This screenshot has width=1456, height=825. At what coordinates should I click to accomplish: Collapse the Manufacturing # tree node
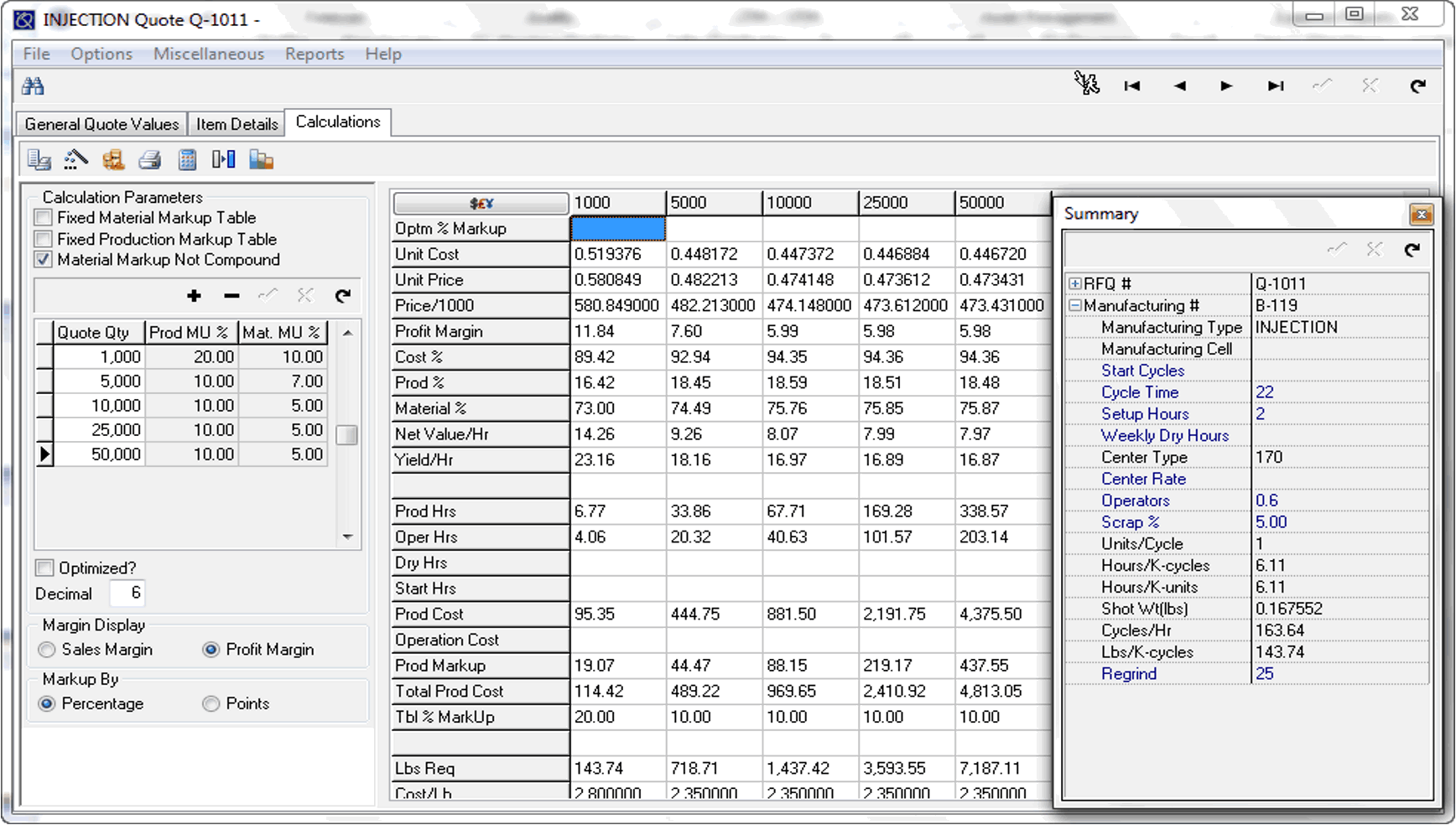pos(1074,306)
